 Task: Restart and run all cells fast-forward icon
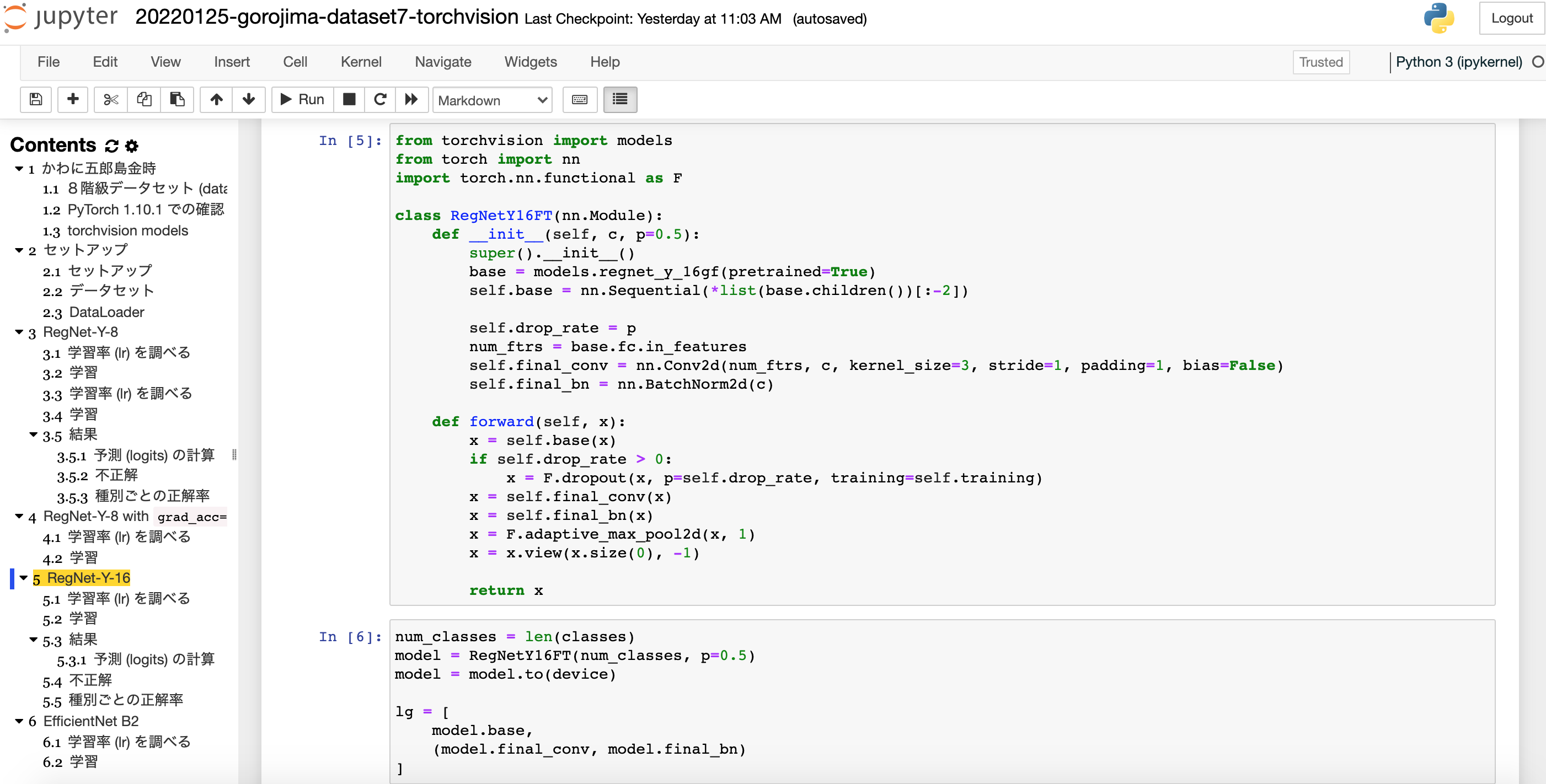[x=411, y=100]
